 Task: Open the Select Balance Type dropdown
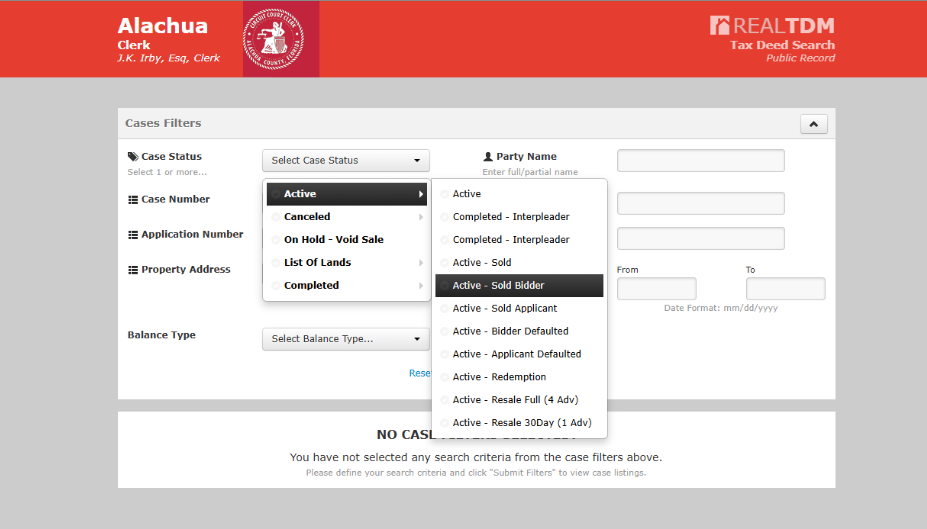346,339
